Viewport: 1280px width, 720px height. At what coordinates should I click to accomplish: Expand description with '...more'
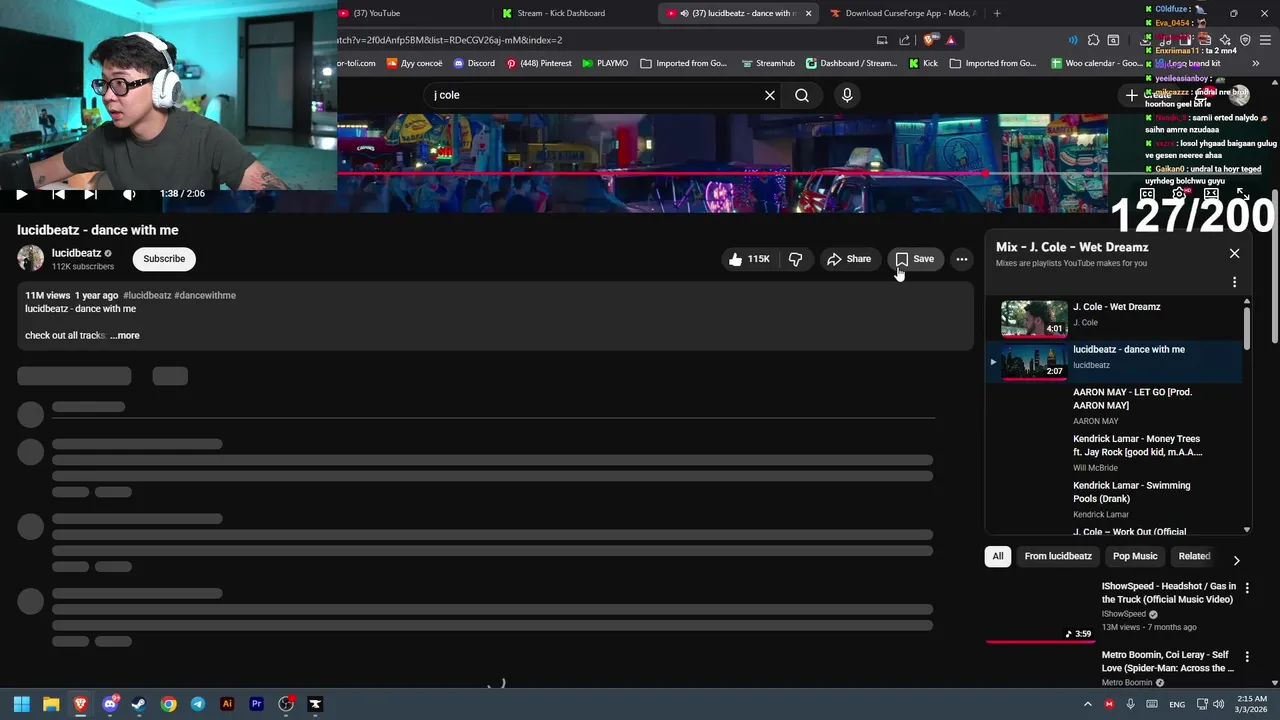coord(125,336)
